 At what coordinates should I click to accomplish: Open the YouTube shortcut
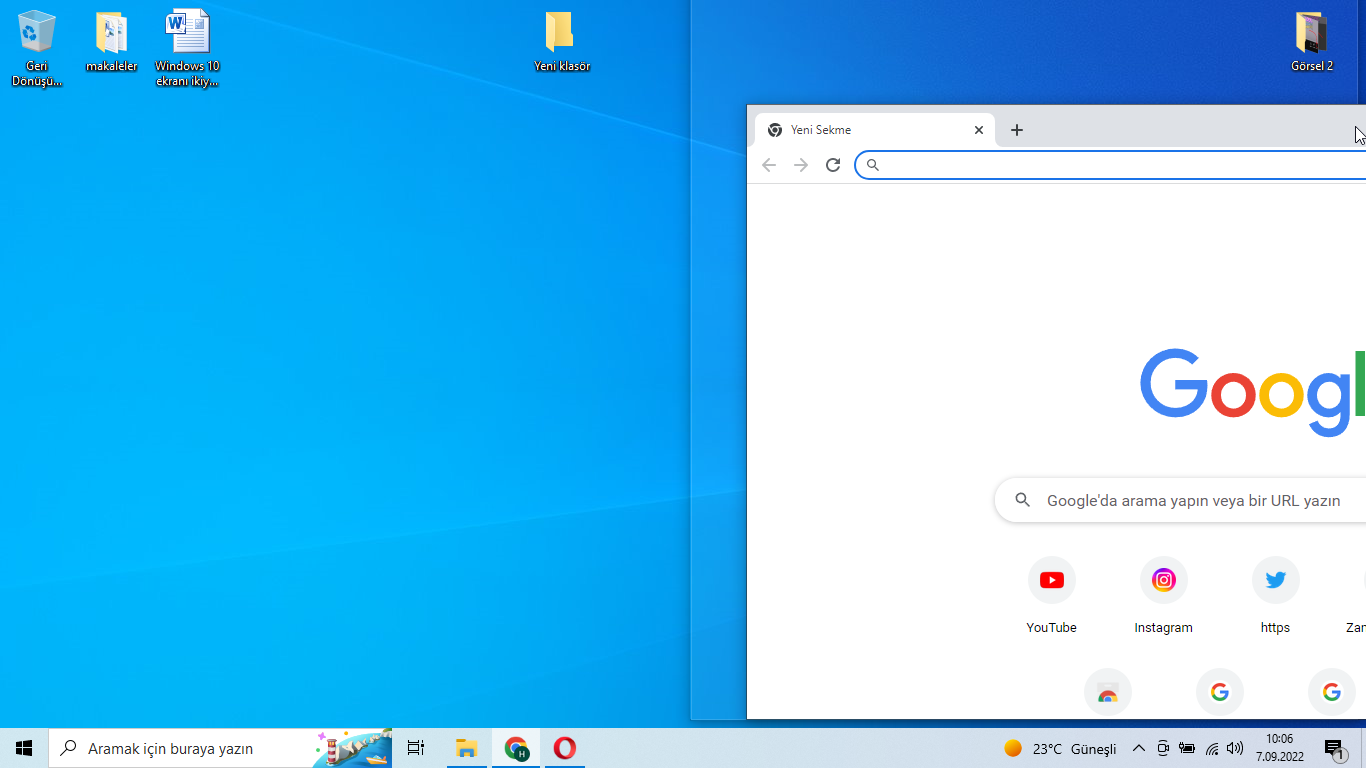click(x=1051, y=581)
